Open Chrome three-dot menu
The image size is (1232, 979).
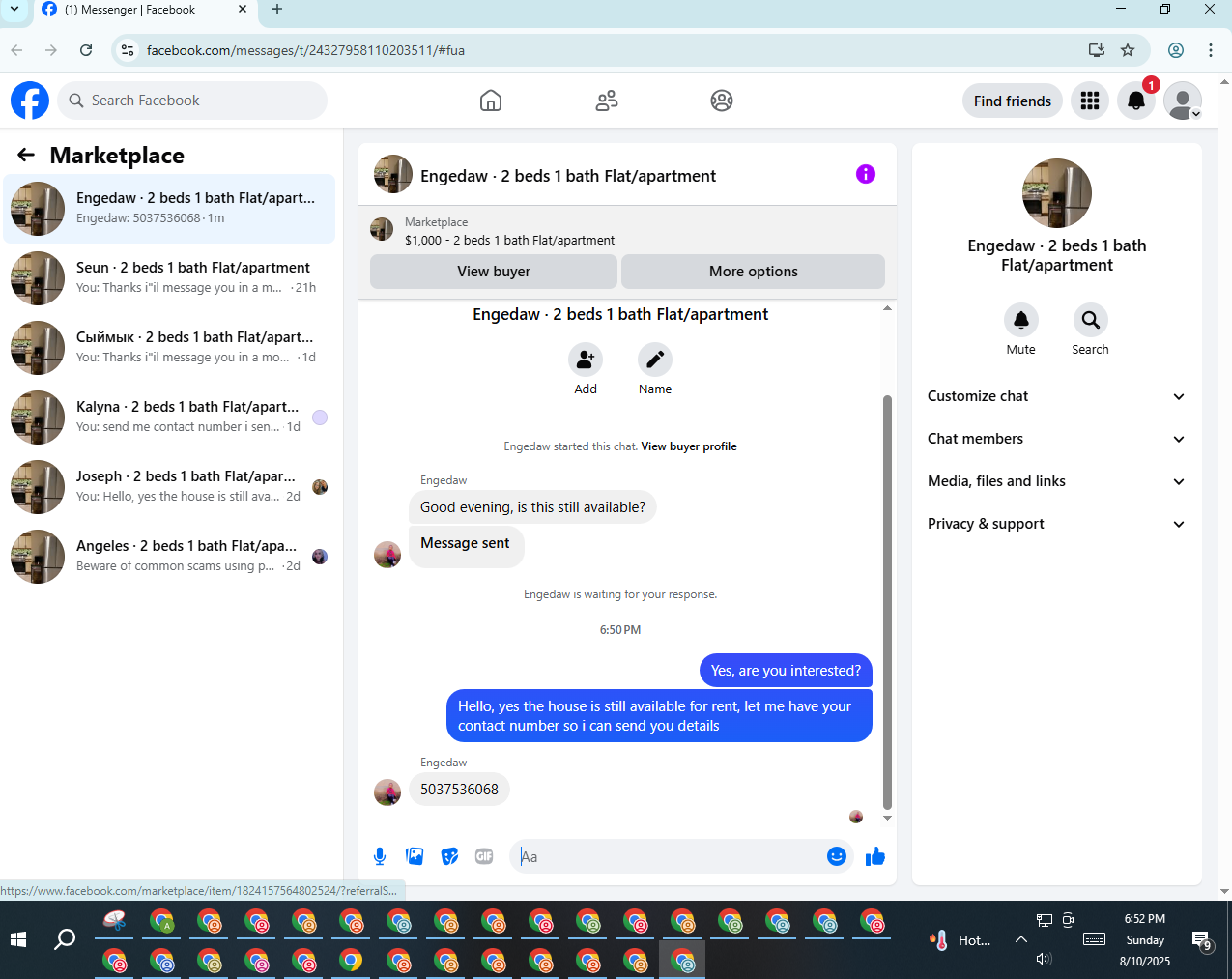(x=1211, y=50)
